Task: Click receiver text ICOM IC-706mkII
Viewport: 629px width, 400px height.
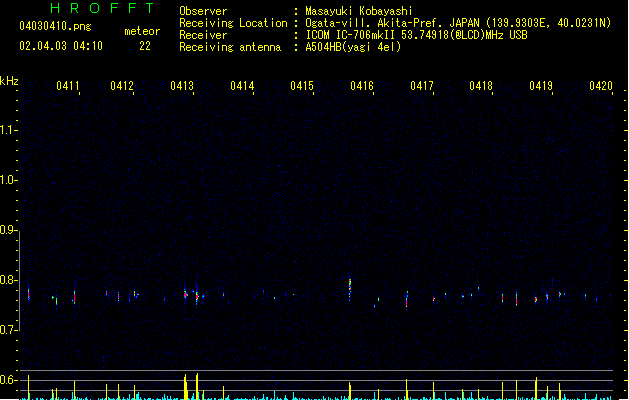Action: (350, 35)
